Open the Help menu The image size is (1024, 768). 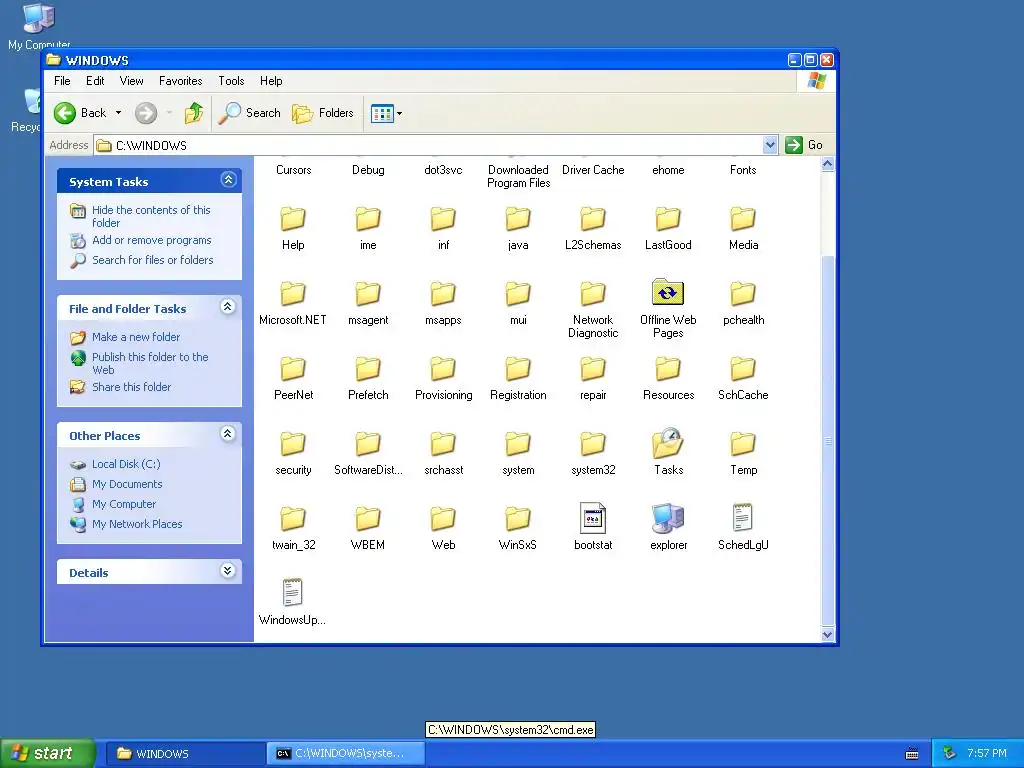[271, 81]
